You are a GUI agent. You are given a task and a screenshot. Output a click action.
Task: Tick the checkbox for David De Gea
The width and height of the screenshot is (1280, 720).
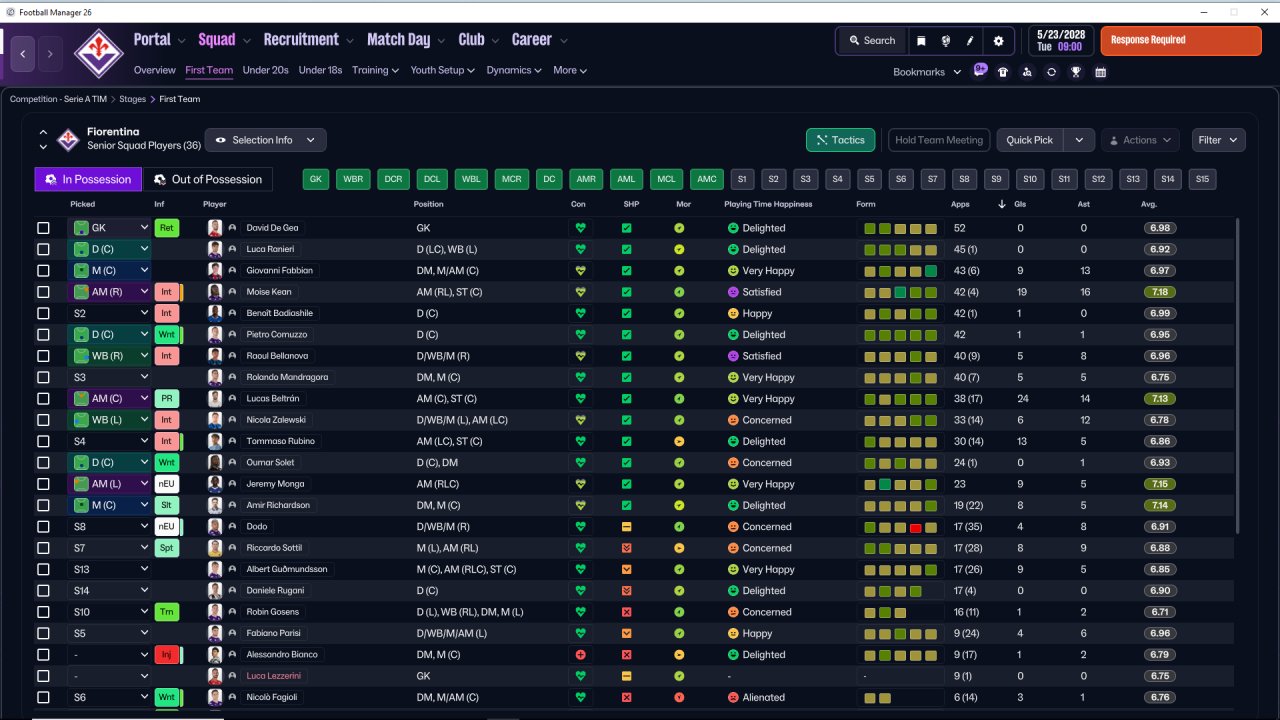tap(43, 228)
